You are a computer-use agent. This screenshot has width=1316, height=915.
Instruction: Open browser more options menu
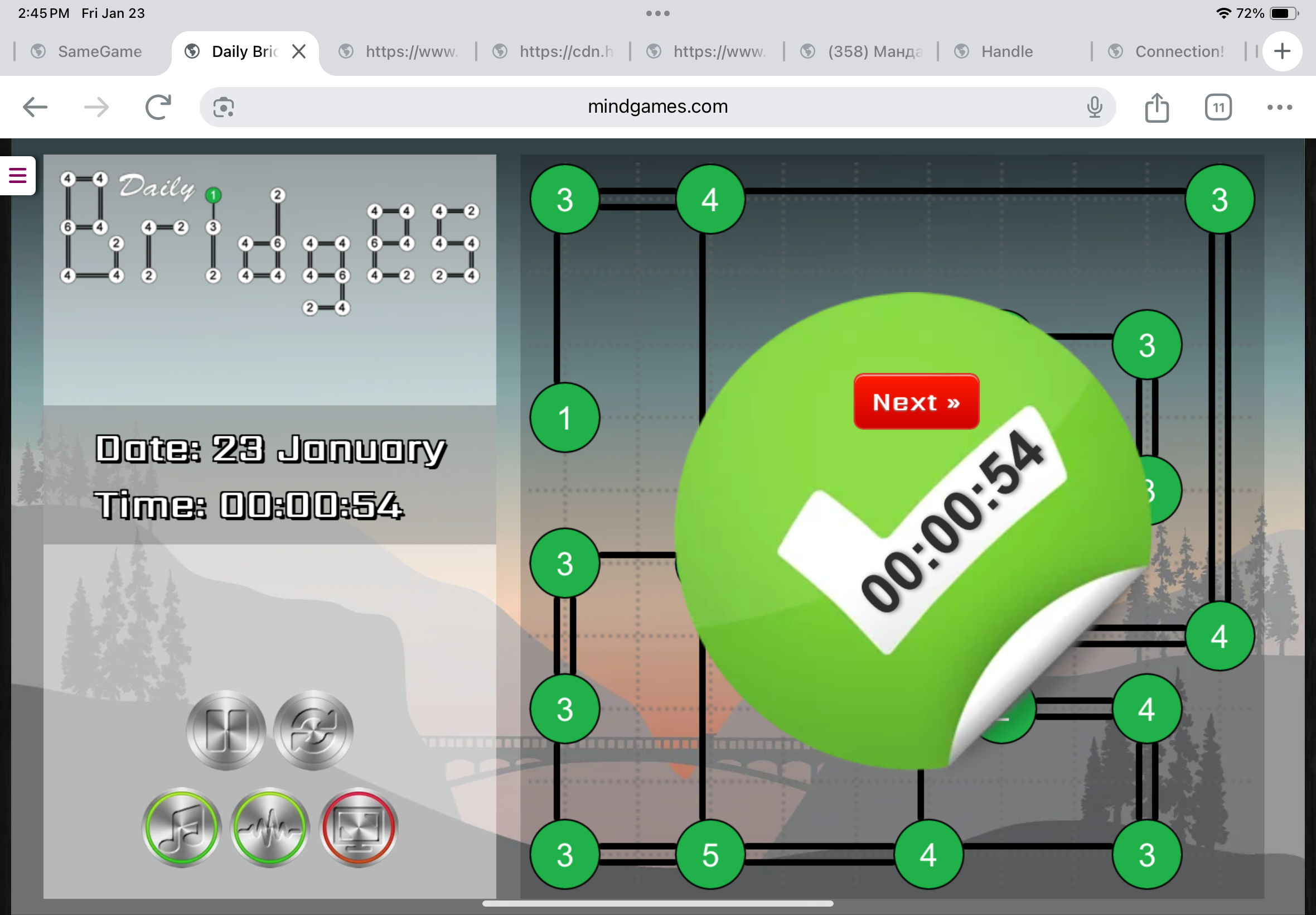point(1279,107)
